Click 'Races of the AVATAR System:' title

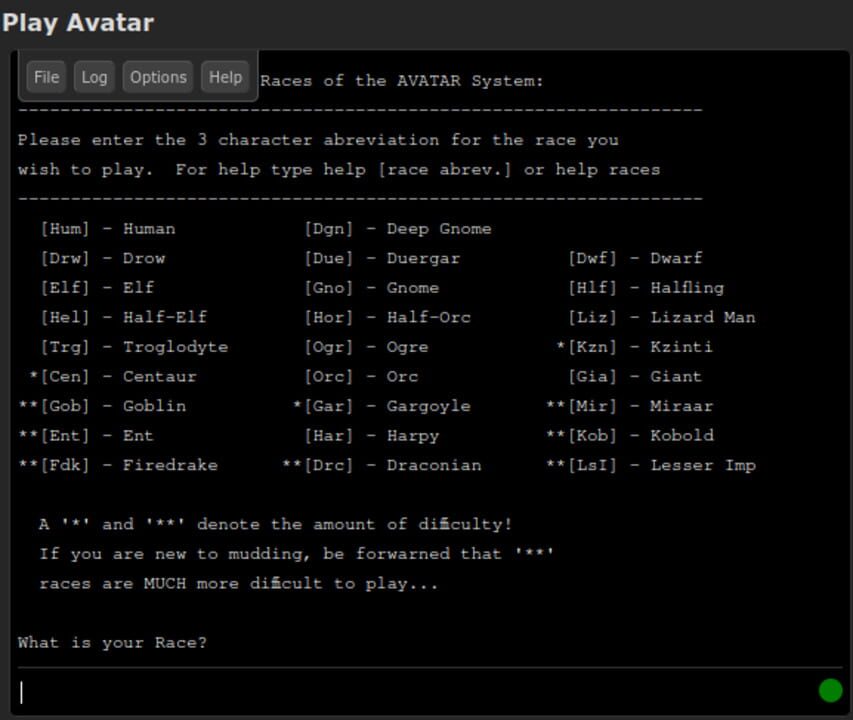[x=401, y=80]
